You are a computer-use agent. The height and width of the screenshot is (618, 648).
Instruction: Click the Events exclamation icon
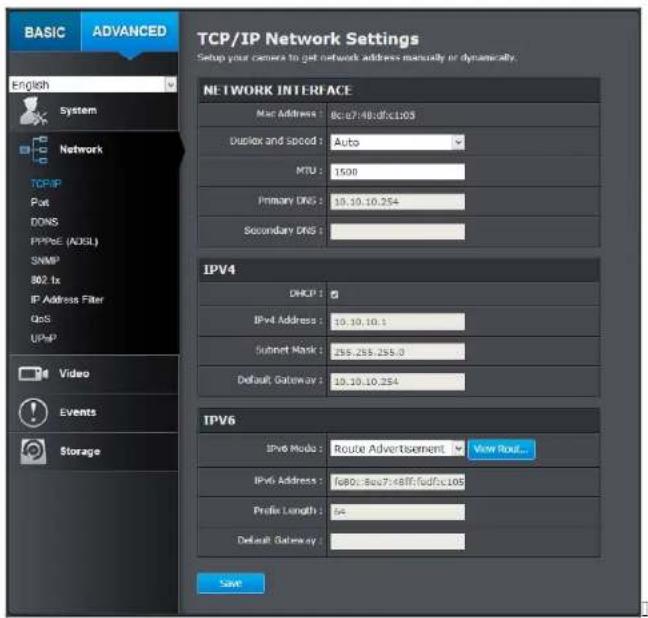tap(33, 412)
